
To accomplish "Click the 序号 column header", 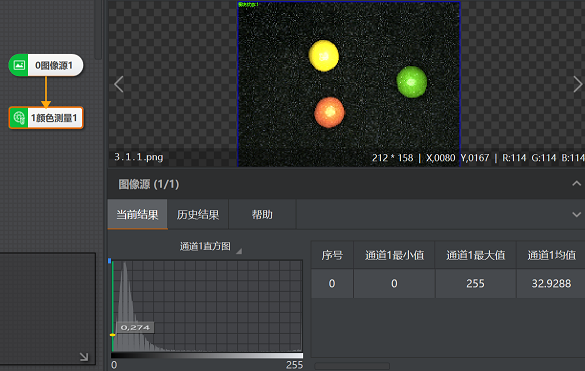I will (x=332, y=255).
